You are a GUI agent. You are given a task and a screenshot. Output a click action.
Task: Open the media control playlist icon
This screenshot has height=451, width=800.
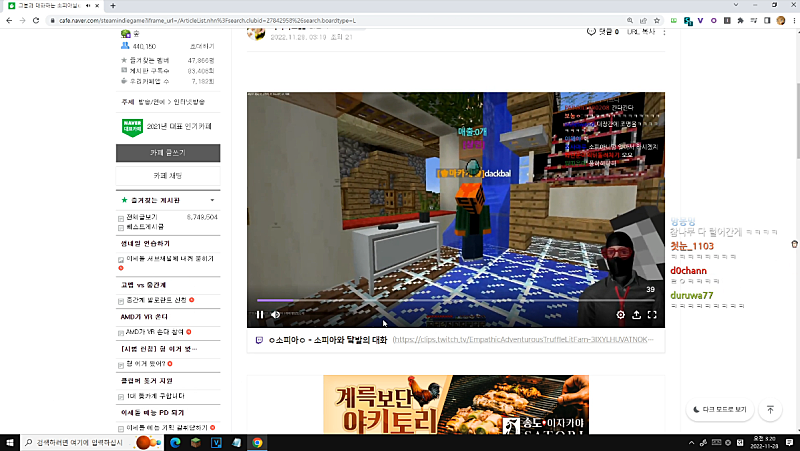754,20
